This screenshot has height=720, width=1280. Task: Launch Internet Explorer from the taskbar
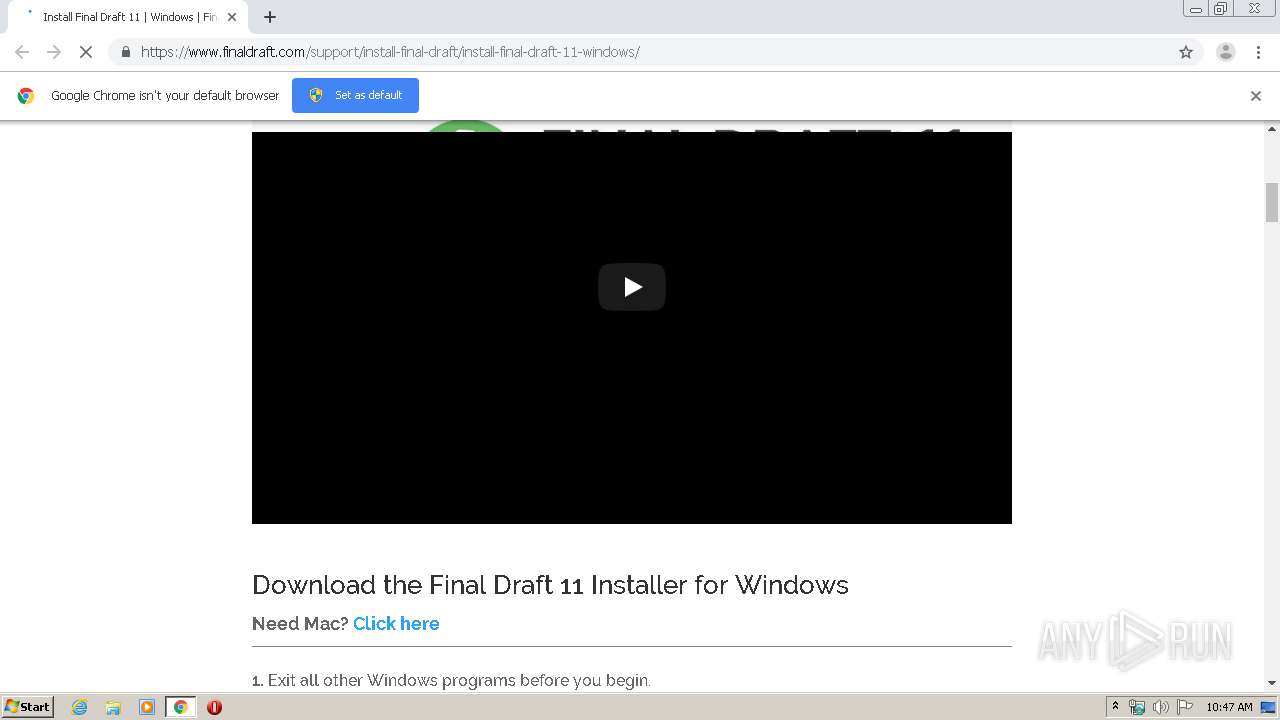click(x=80, y=707)
